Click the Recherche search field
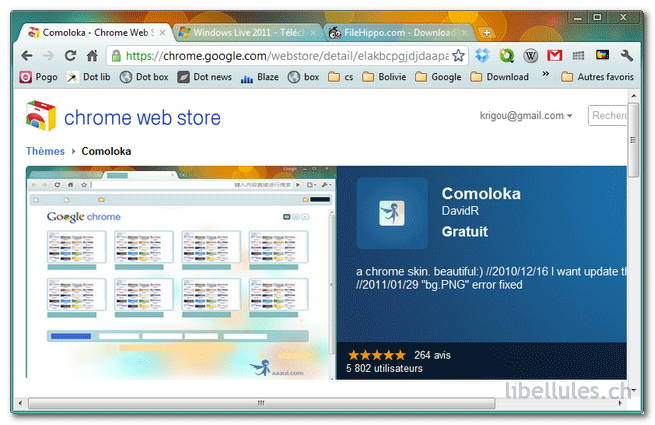The width and height of the screenshot is (655, 425). click(608, 116)
